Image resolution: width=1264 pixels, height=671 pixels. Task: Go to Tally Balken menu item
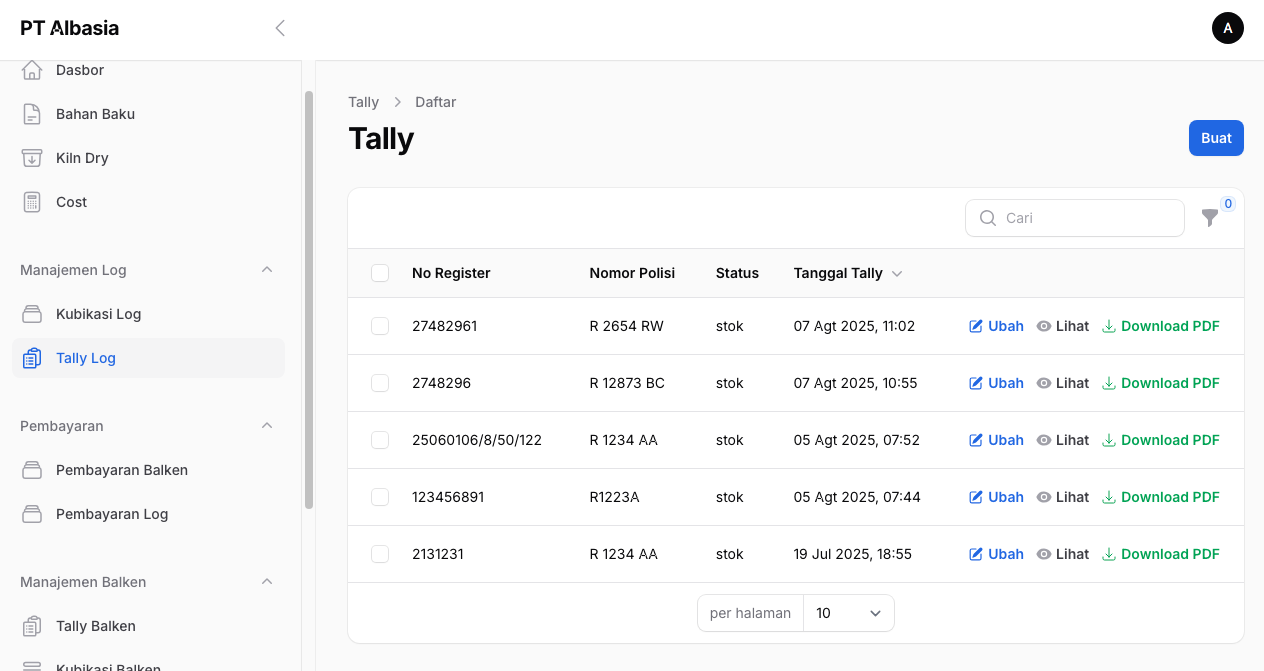95,626
